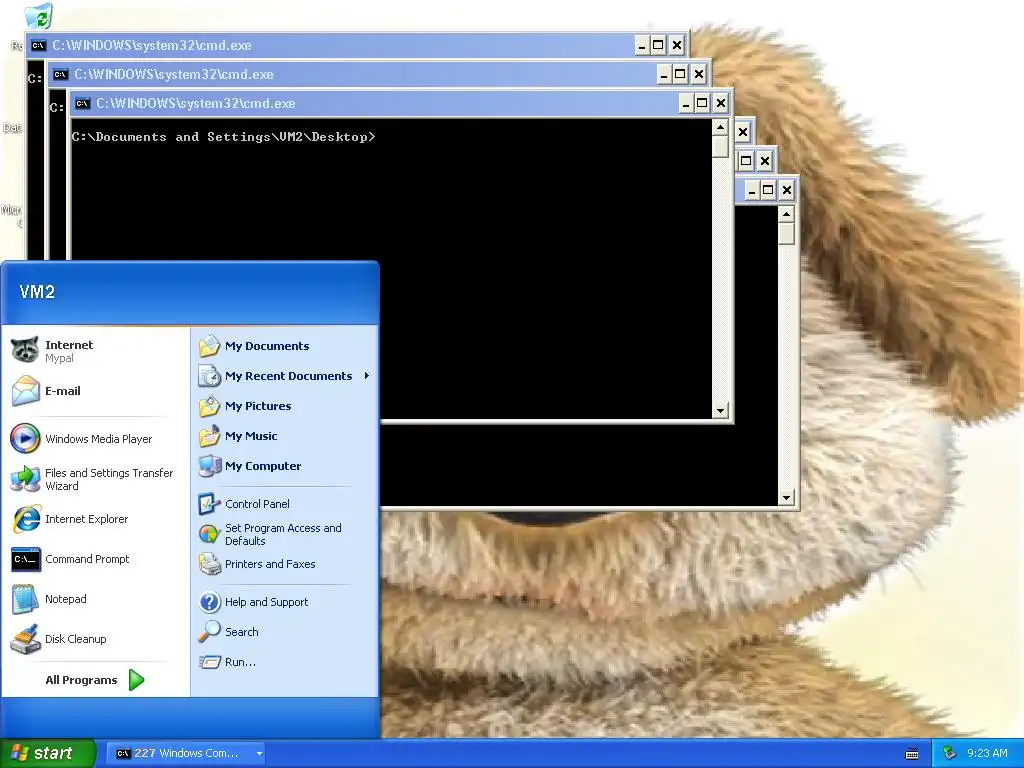
Task: Open taskbar group dropdown for 227 windows
Action: [259, 754]
